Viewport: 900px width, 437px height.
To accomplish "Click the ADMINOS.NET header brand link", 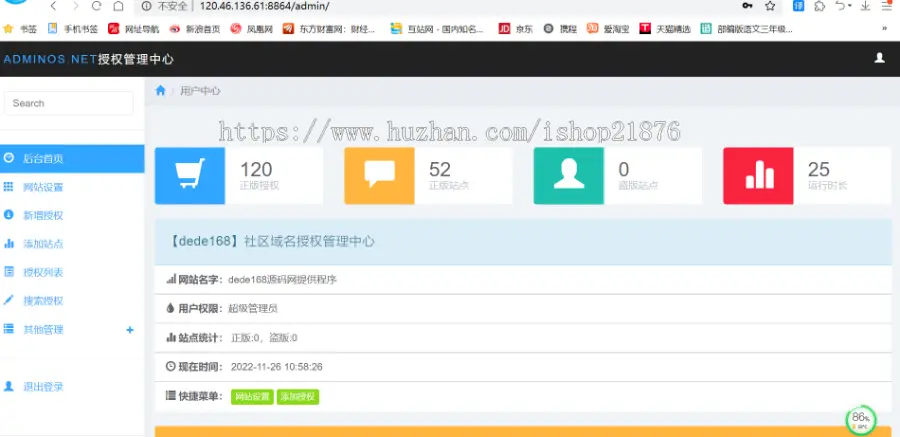I will coord(88,59).
